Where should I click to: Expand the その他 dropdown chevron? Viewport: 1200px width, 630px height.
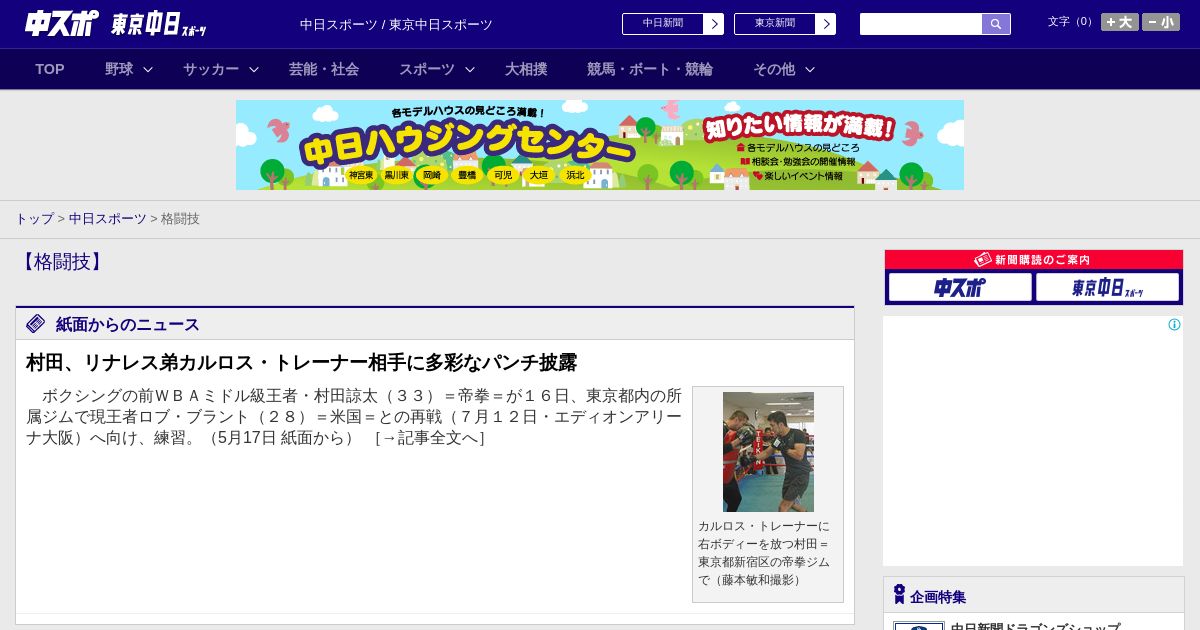[x=810, y=69]
